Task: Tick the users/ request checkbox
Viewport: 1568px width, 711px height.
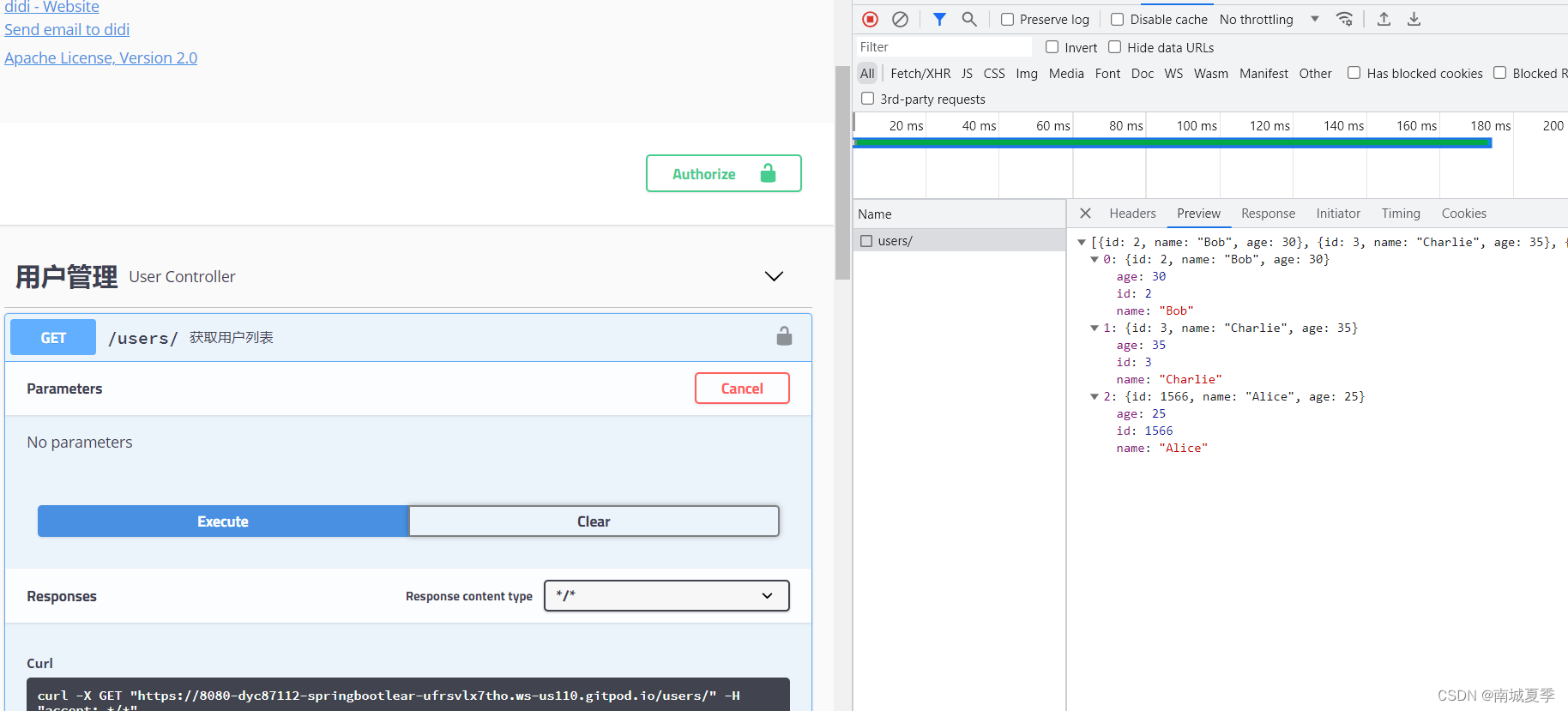Action: 866,241
